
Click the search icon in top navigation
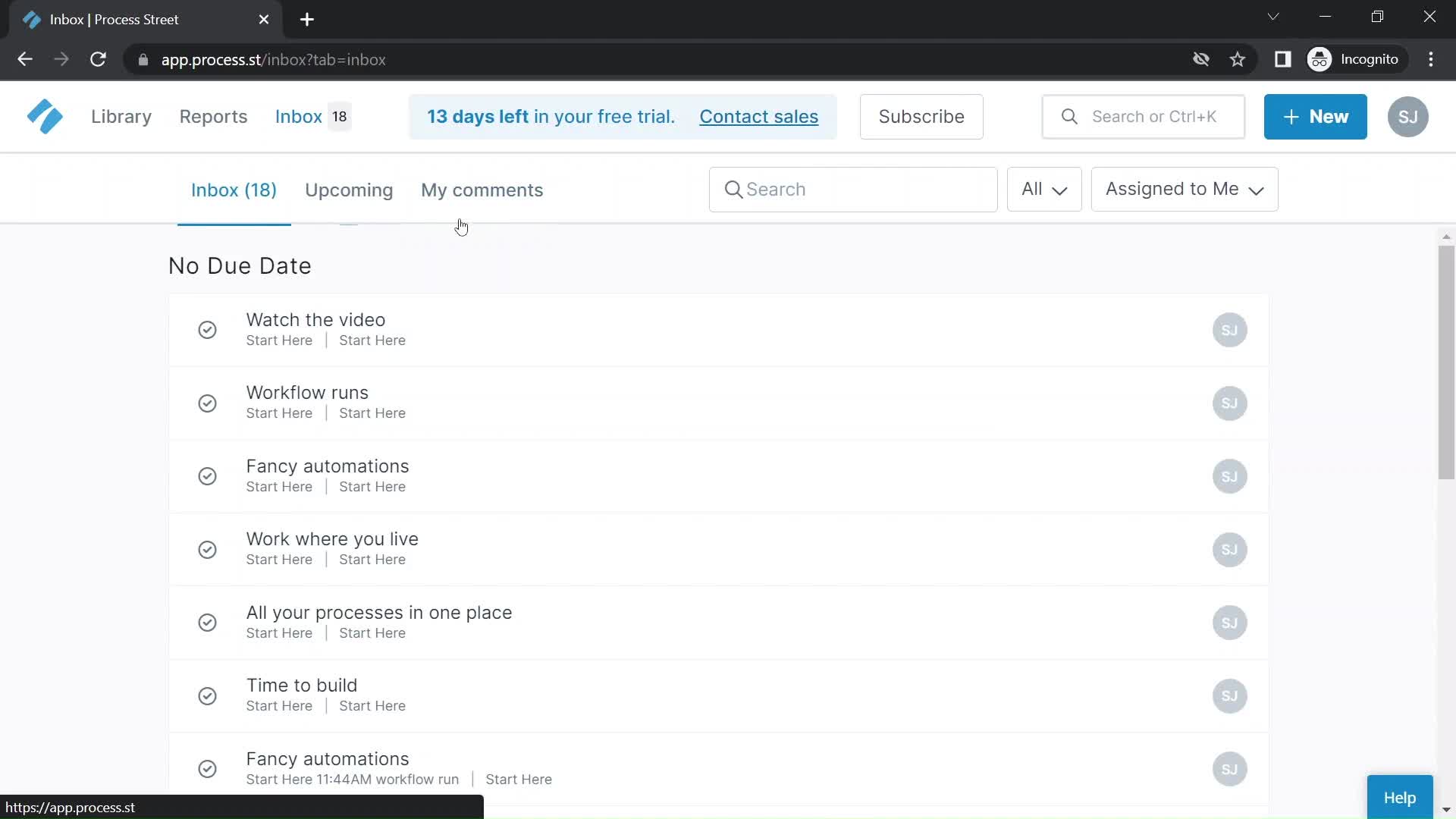coord(1070,116)
